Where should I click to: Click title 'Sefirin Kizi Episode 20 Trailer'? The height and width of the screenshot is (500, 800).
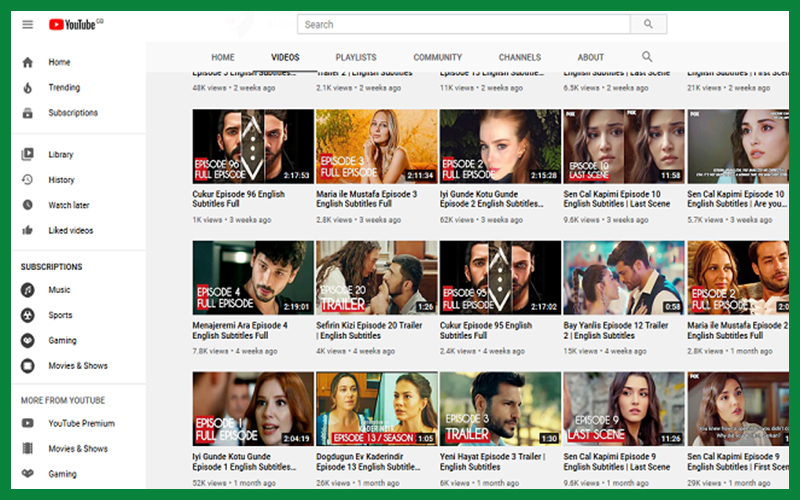pyautogui.click(x=369, y=330)
